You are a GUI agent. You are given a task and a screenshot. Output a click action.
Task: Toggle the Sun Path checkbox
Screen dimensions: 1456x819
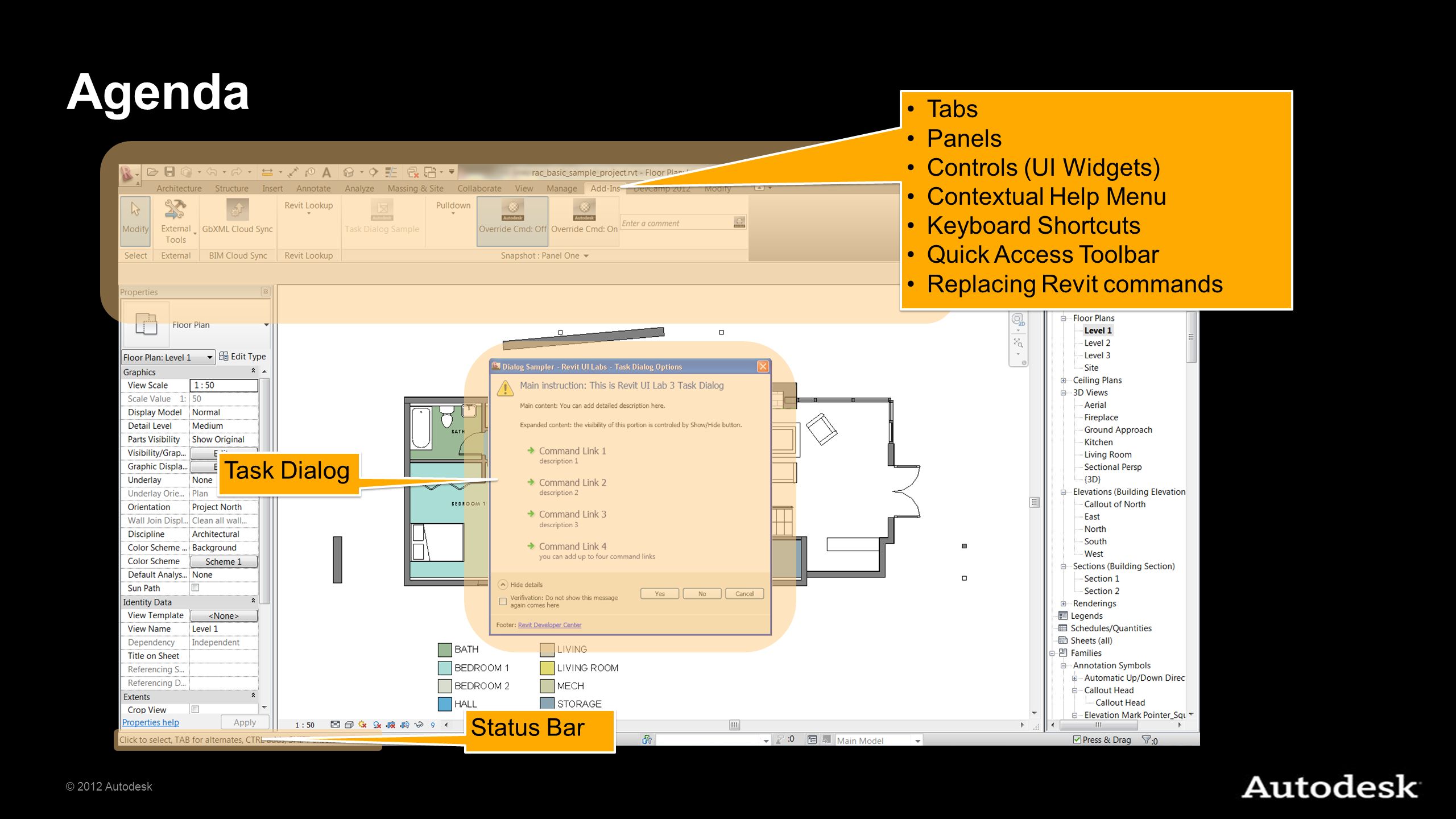click(195, 588)
